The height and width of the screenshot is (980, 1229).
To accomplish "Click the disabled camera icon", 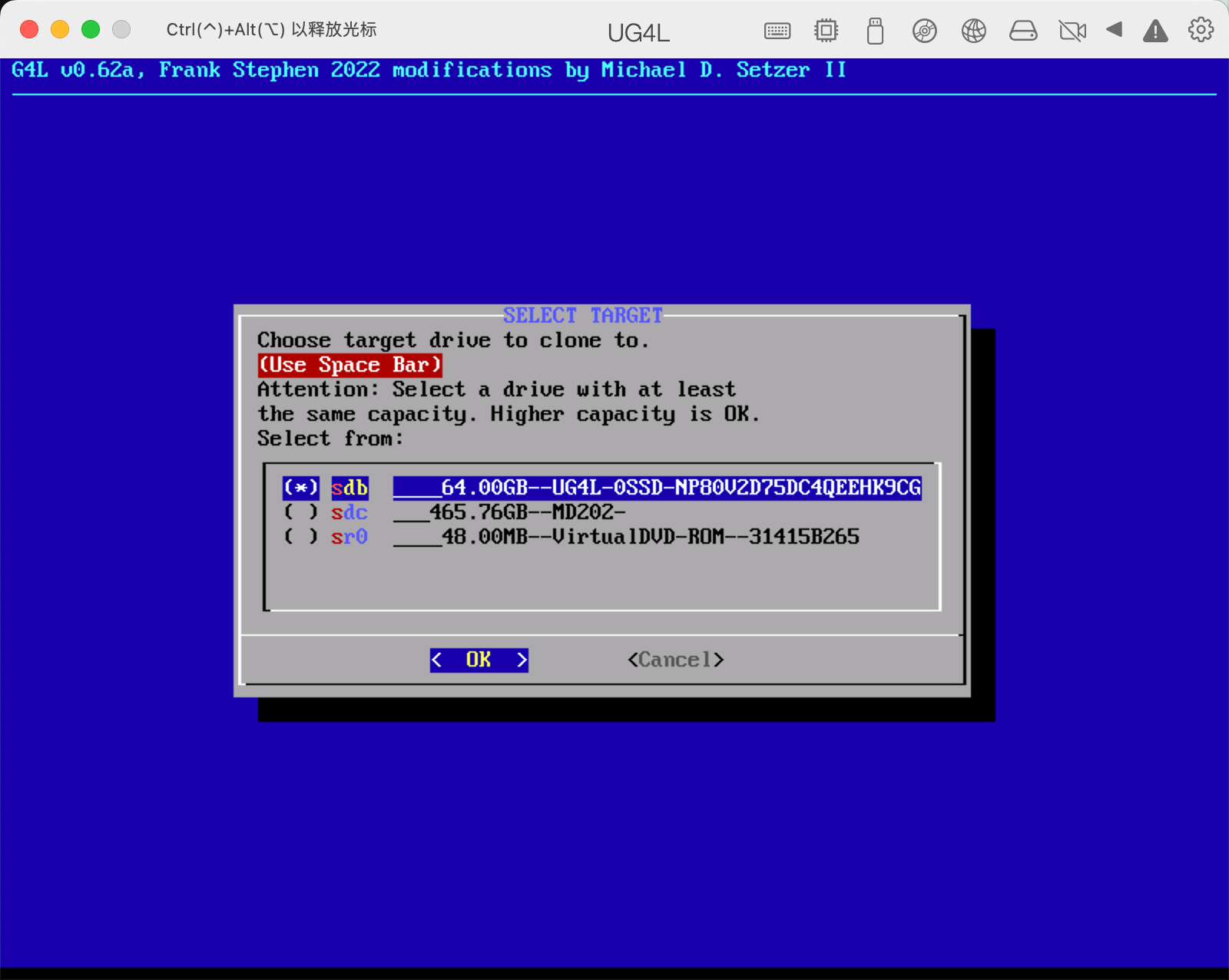I will point(1072,31).
